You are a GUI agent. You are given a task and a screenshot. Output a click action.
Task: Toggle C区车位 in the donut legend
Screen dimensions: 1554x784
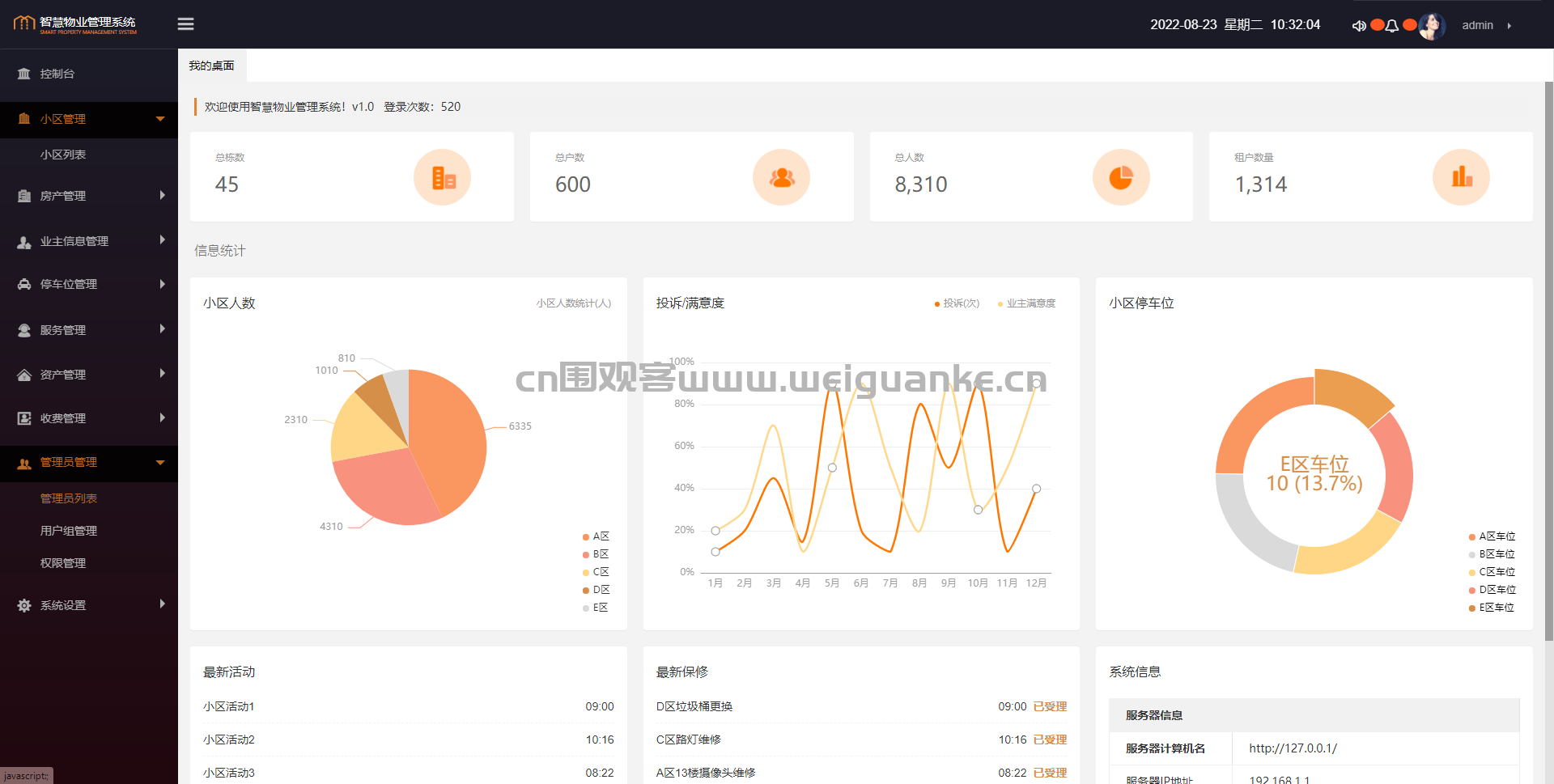click(1492, 572)
